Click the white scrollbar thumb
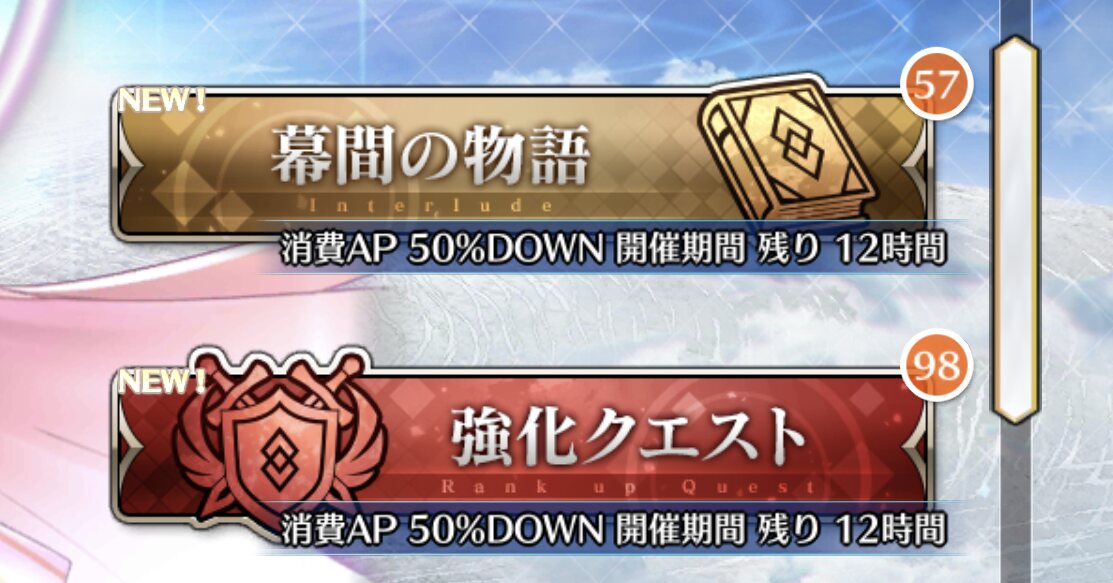1113x583 pixels. point(1016,229)
